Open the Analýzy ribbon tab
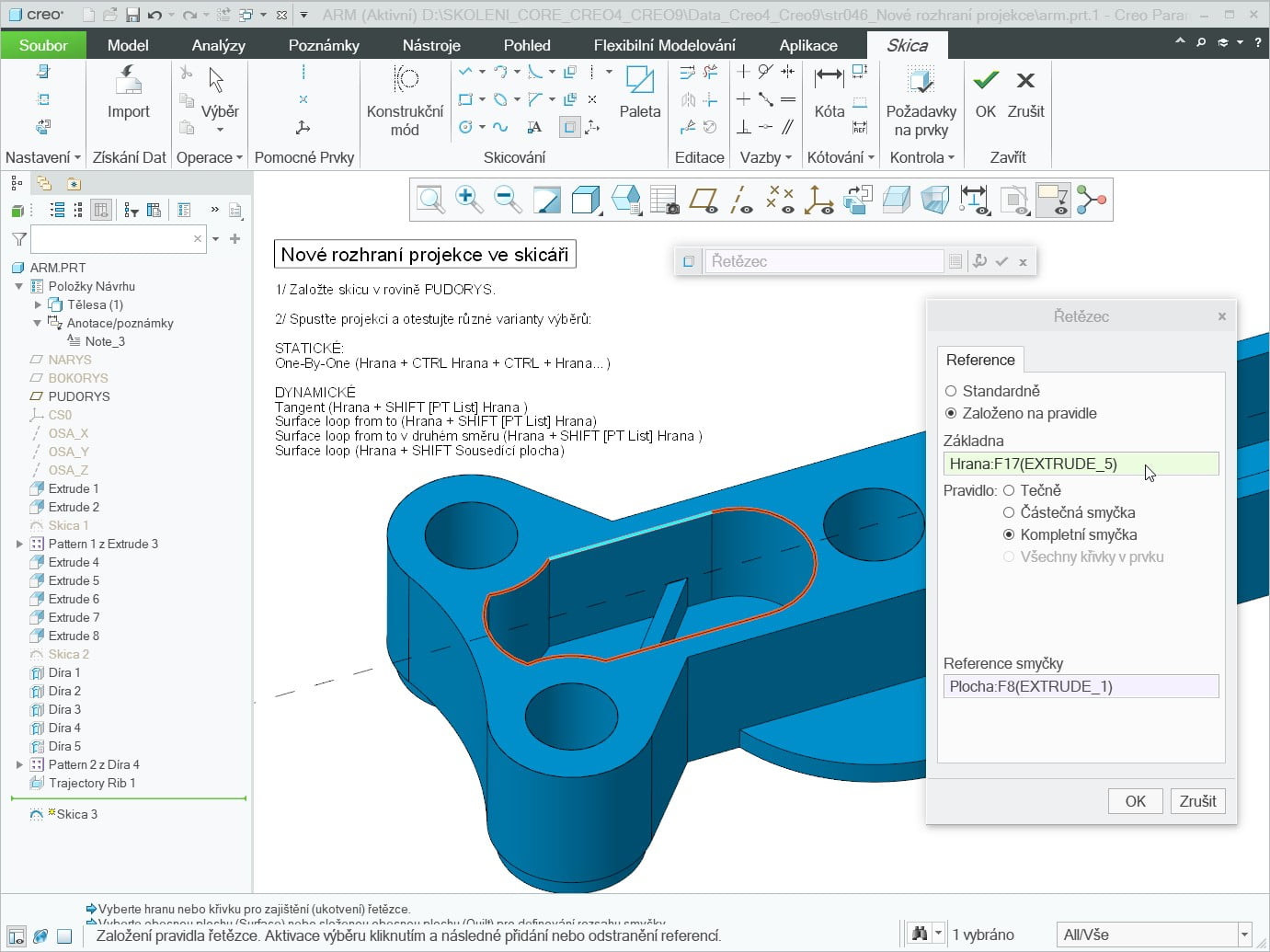This screenshot has height=952, width=1270. pyautogui.click(x=218, y=45)
